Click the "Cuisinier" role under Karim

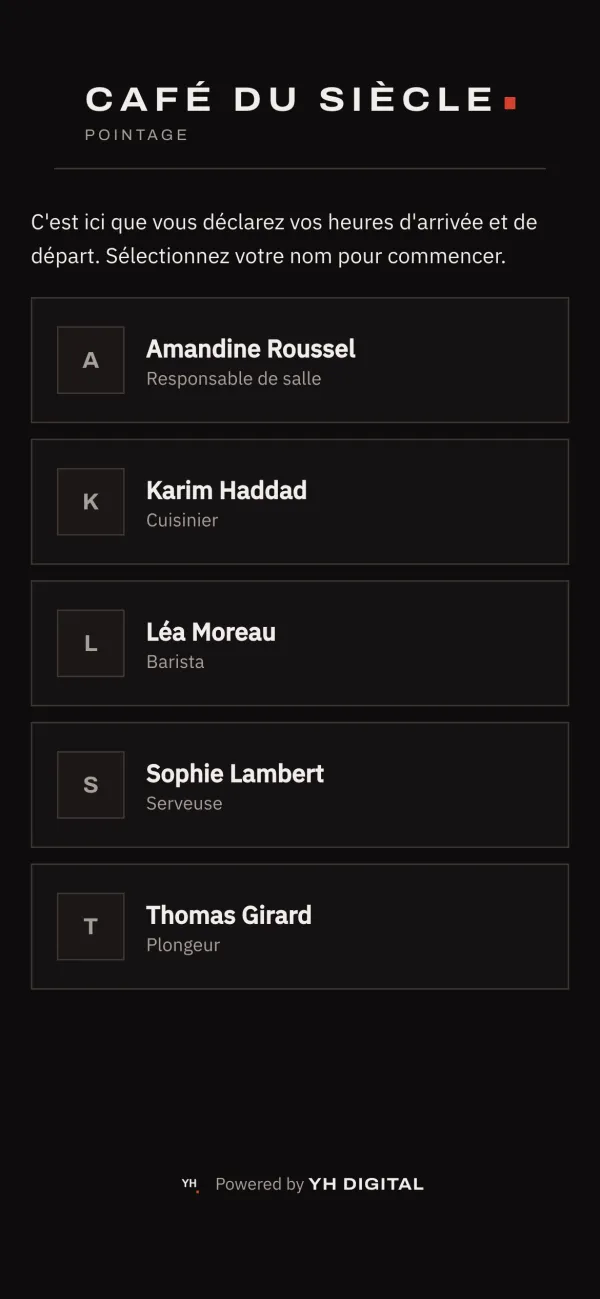point(182,520)
